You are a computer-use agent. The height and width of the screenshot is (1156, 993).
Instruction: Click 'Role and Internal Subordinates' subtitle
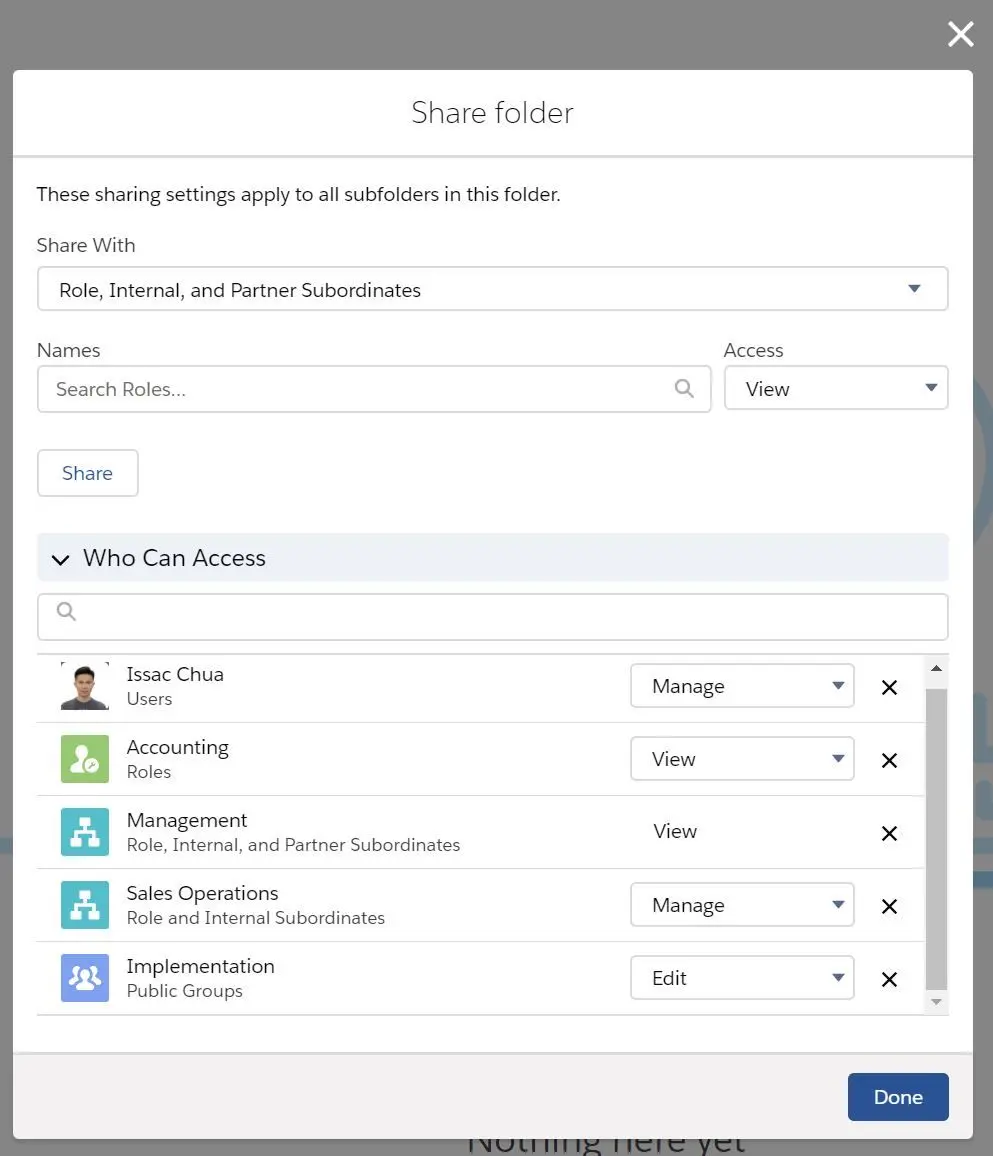point(256,918)
